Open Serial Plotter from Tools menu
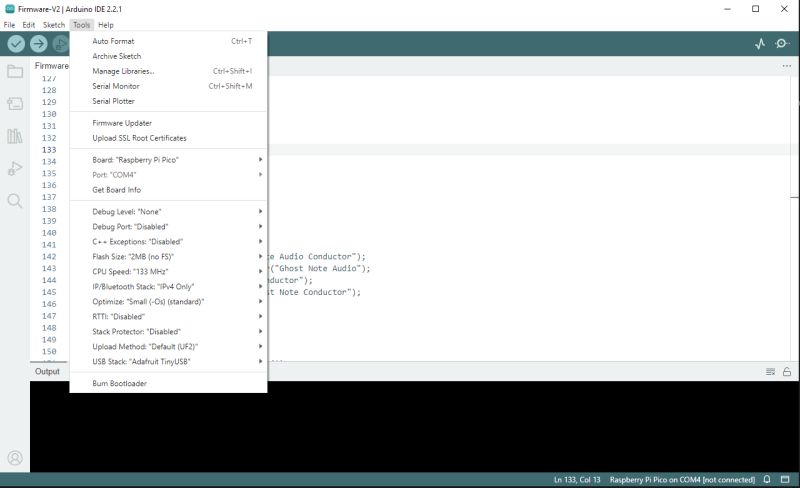The height and width of the screenshot is (488, 800). (168, 101)
